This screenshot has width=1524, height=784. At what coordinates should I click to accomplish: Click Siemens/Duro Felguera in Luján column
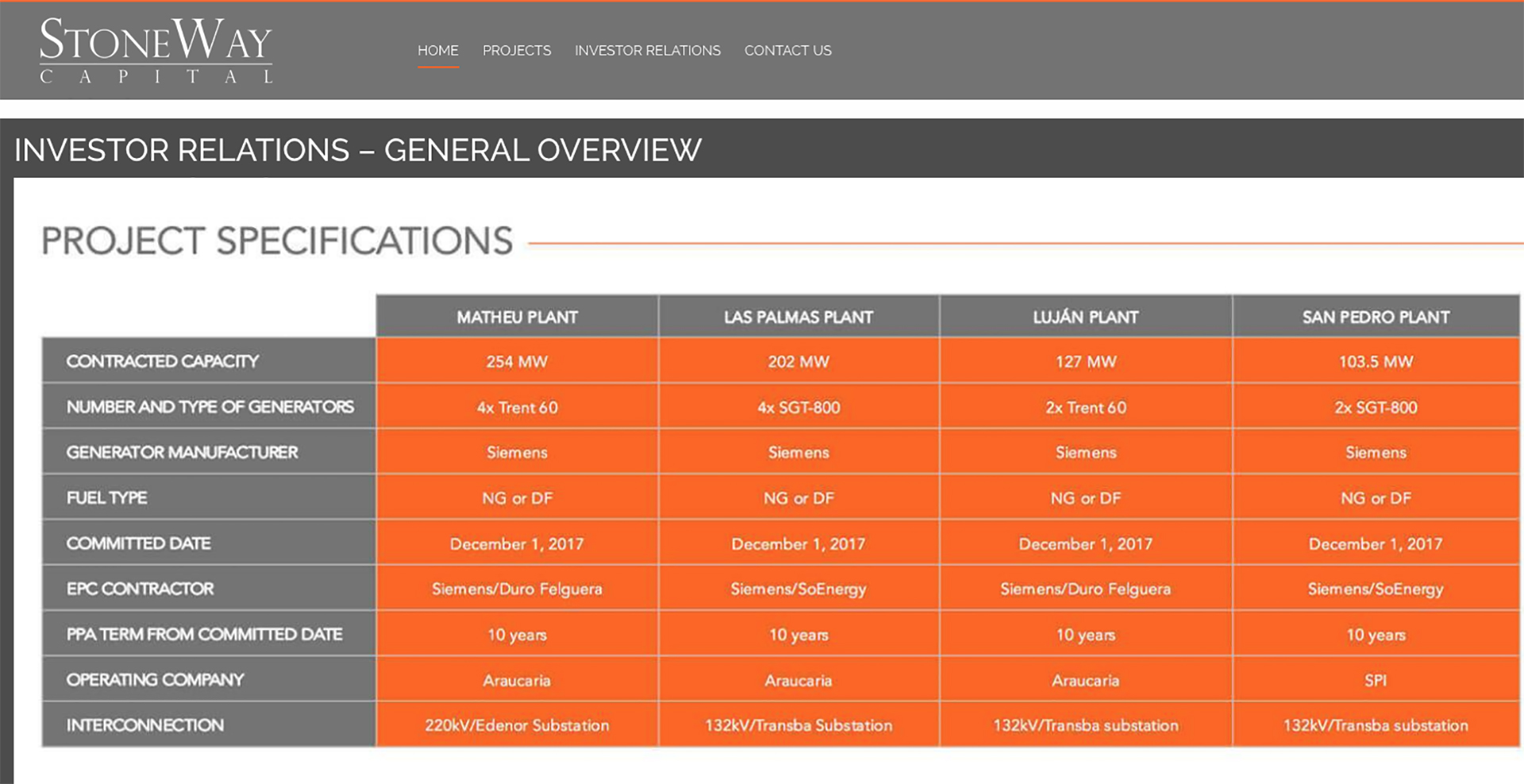(x=1086, y=589)
